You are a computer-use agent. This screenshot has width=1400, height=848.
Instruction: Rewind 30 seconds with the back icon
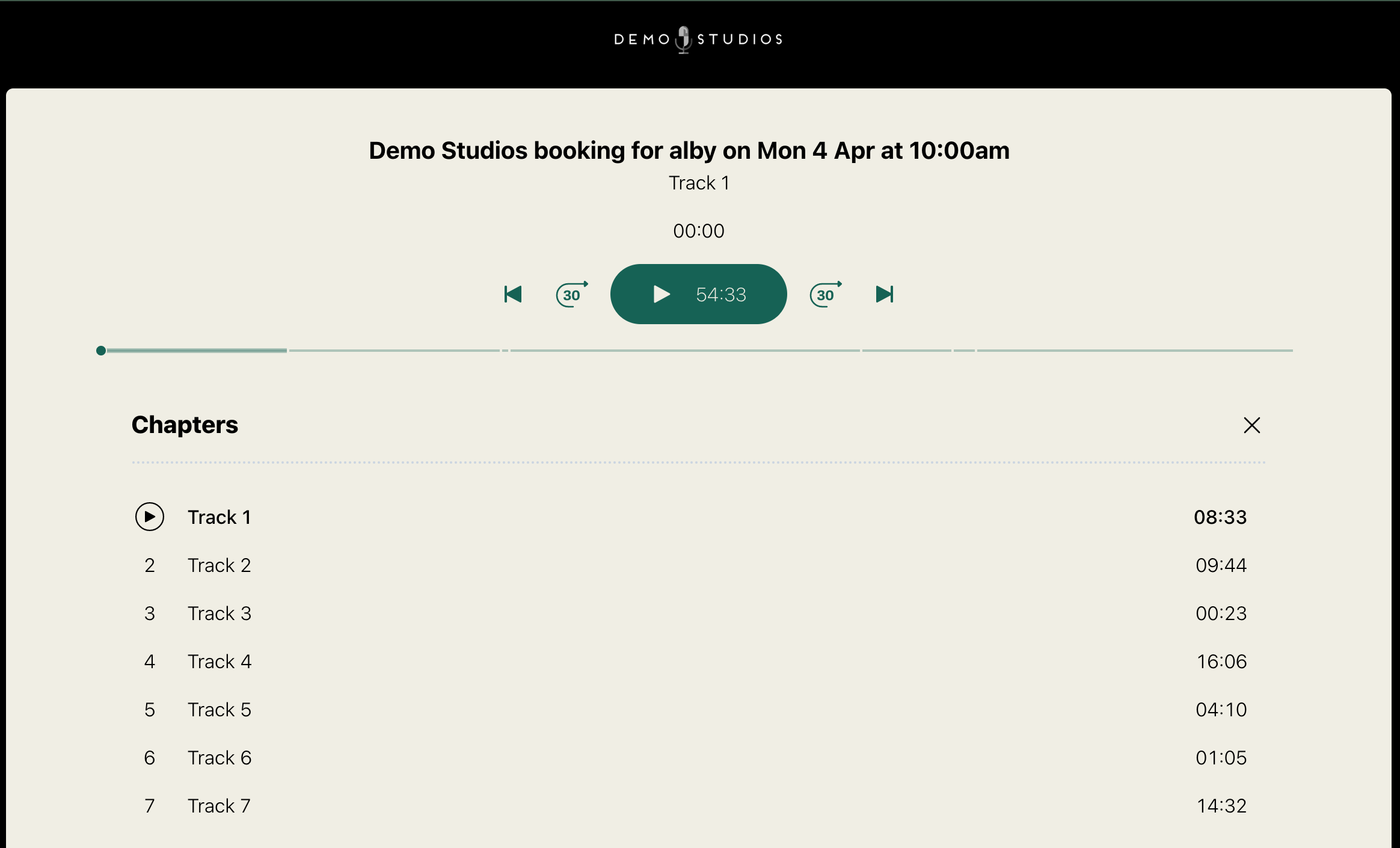[571, 294]
